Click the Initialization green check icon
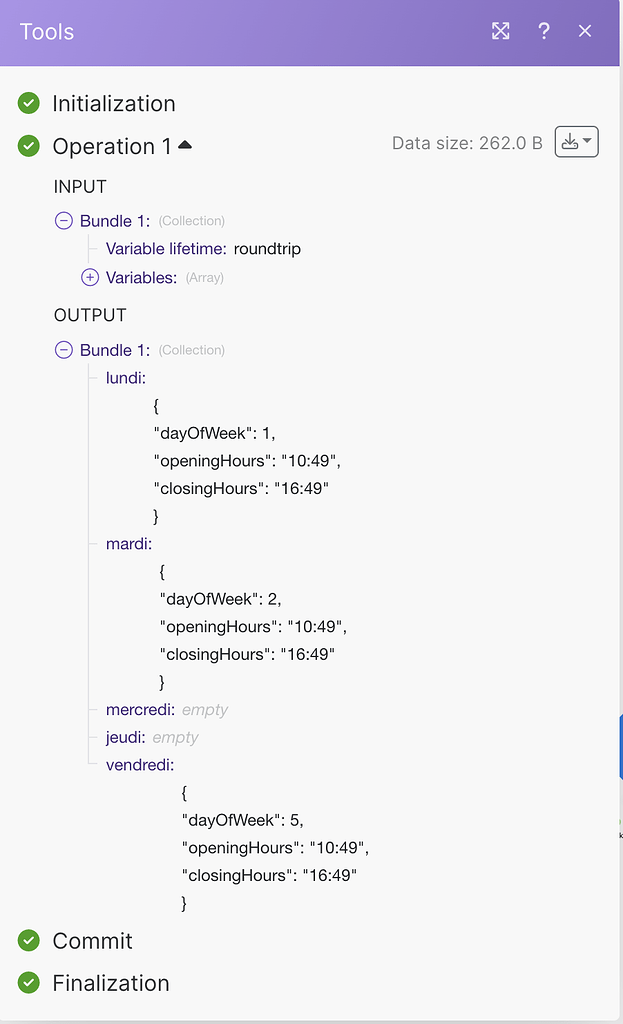This screenshot has width=623, height=1024. pos(29,103)
